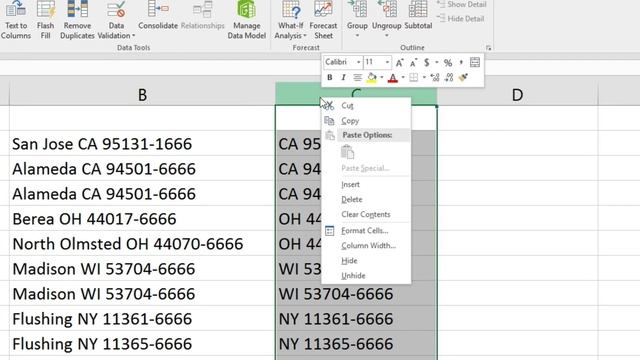640x360 pixels.
Task: Click the Borders icon in mini toolbar
Action: click(413, 78)
